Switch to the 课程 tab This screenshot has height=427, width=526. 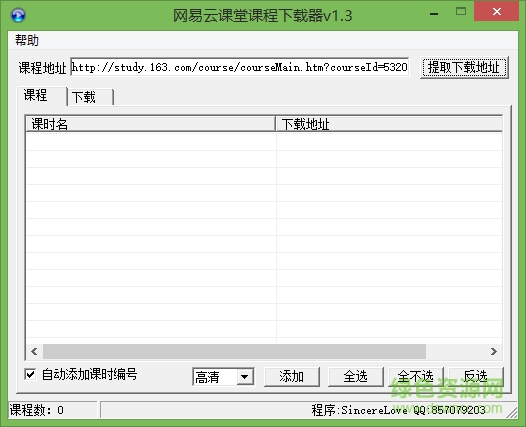point(42,96)
